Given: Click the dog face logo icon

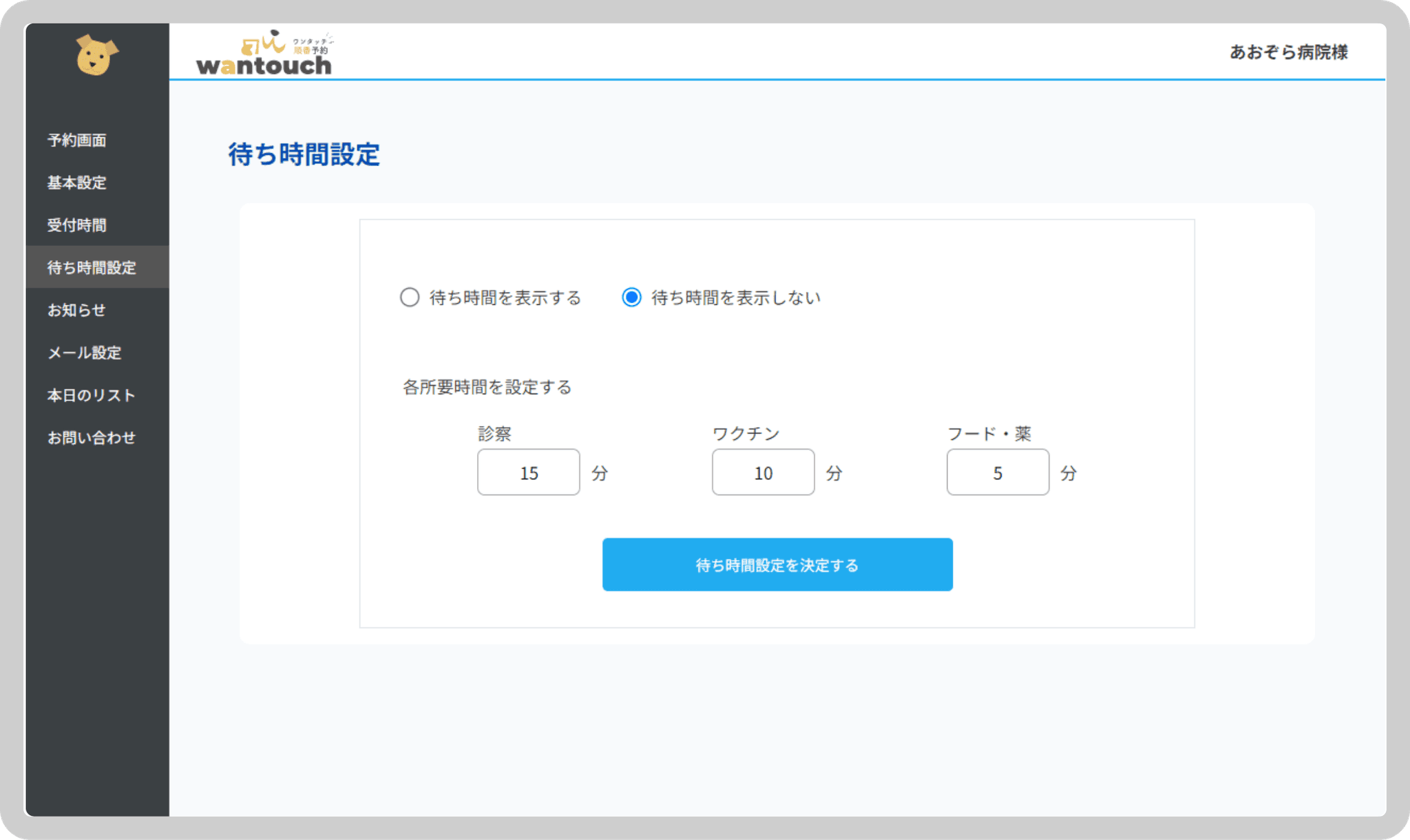Looking at the screenshot, I should pos(96,55).
